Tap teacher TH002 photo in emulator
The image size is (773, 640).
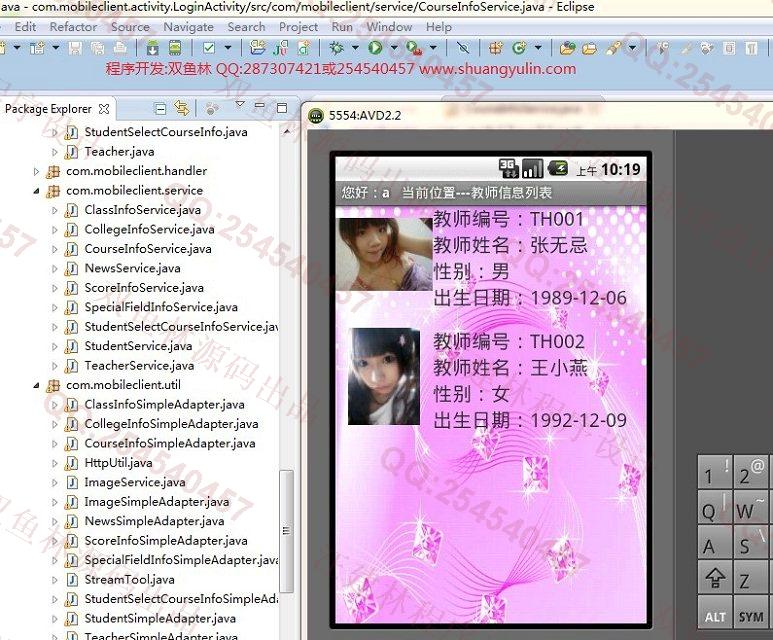(x=384, y=376)
